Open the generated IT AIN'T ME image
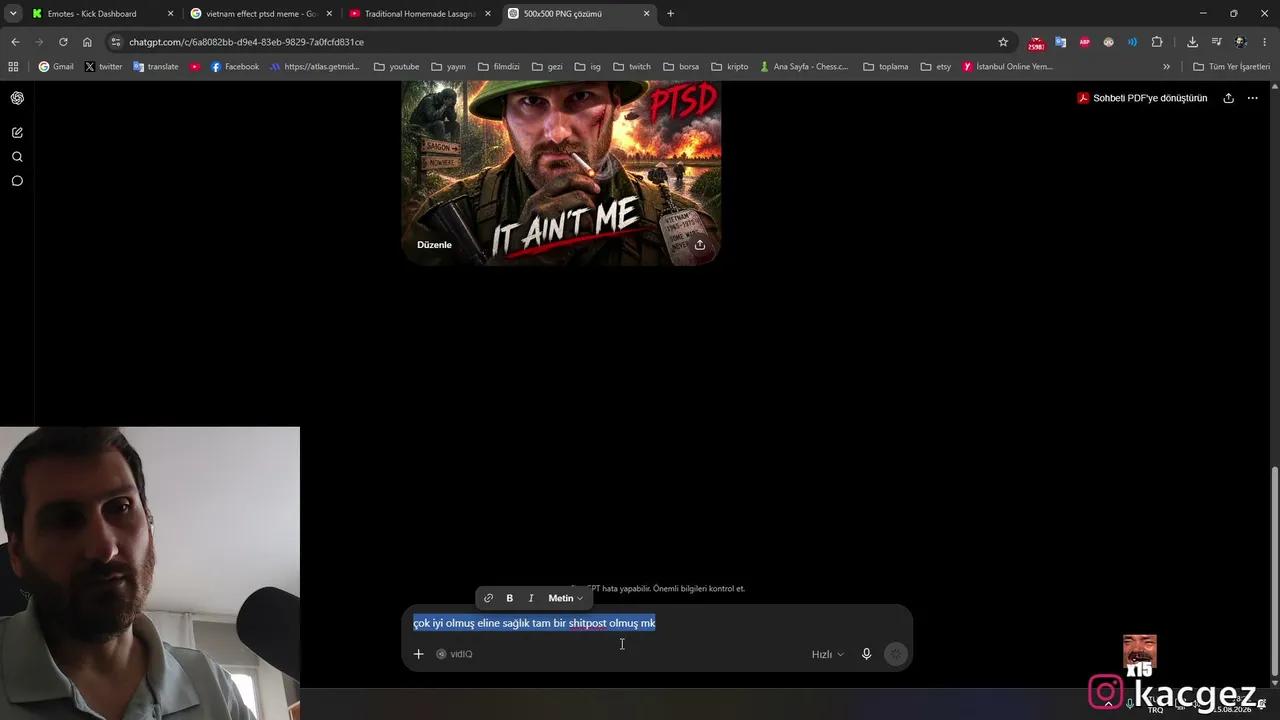Screen dimensions: 1280x720 pyautogui.click(x=561, y=172)
